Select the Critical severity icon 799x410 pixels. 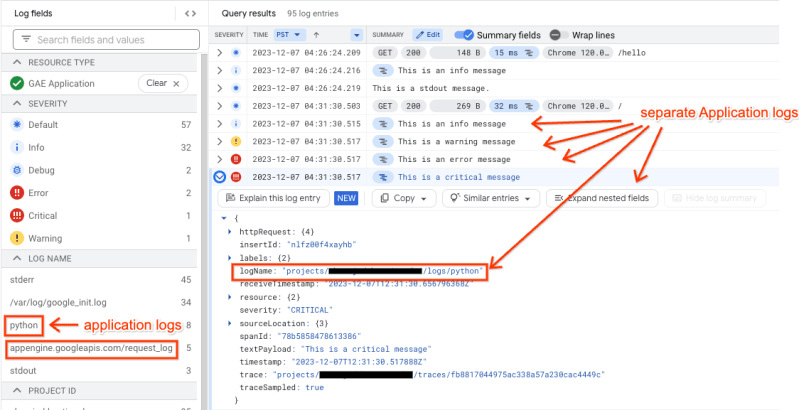[x=17, y=215]
